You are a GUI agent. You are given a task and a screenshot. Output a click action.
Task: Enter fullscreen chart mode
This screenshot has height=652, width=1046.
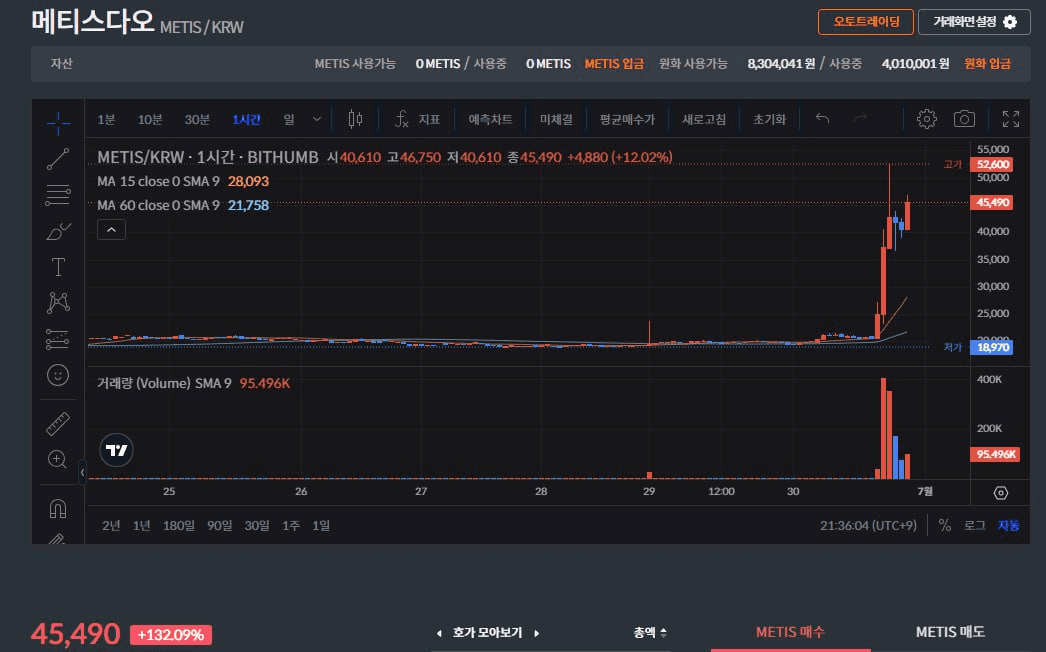point(1011,119)
